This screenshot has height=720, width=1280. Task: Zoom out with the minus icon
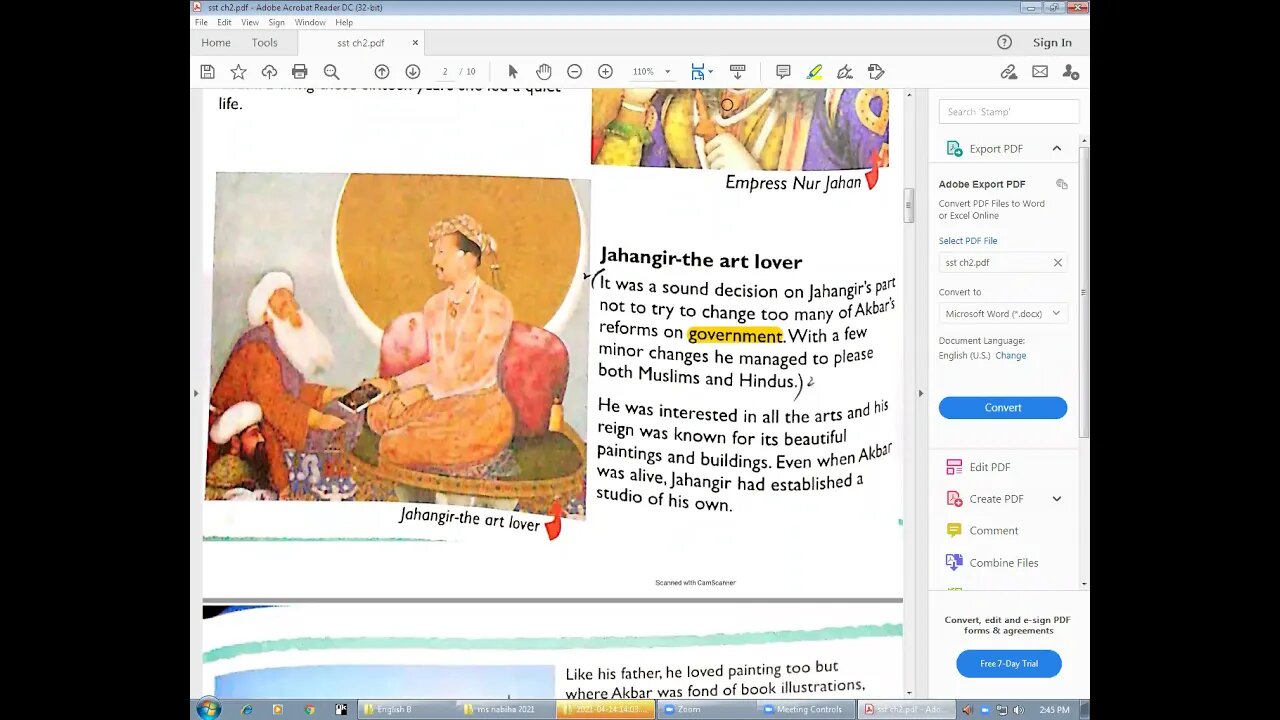pyautogui.click(x=575, y=72)
